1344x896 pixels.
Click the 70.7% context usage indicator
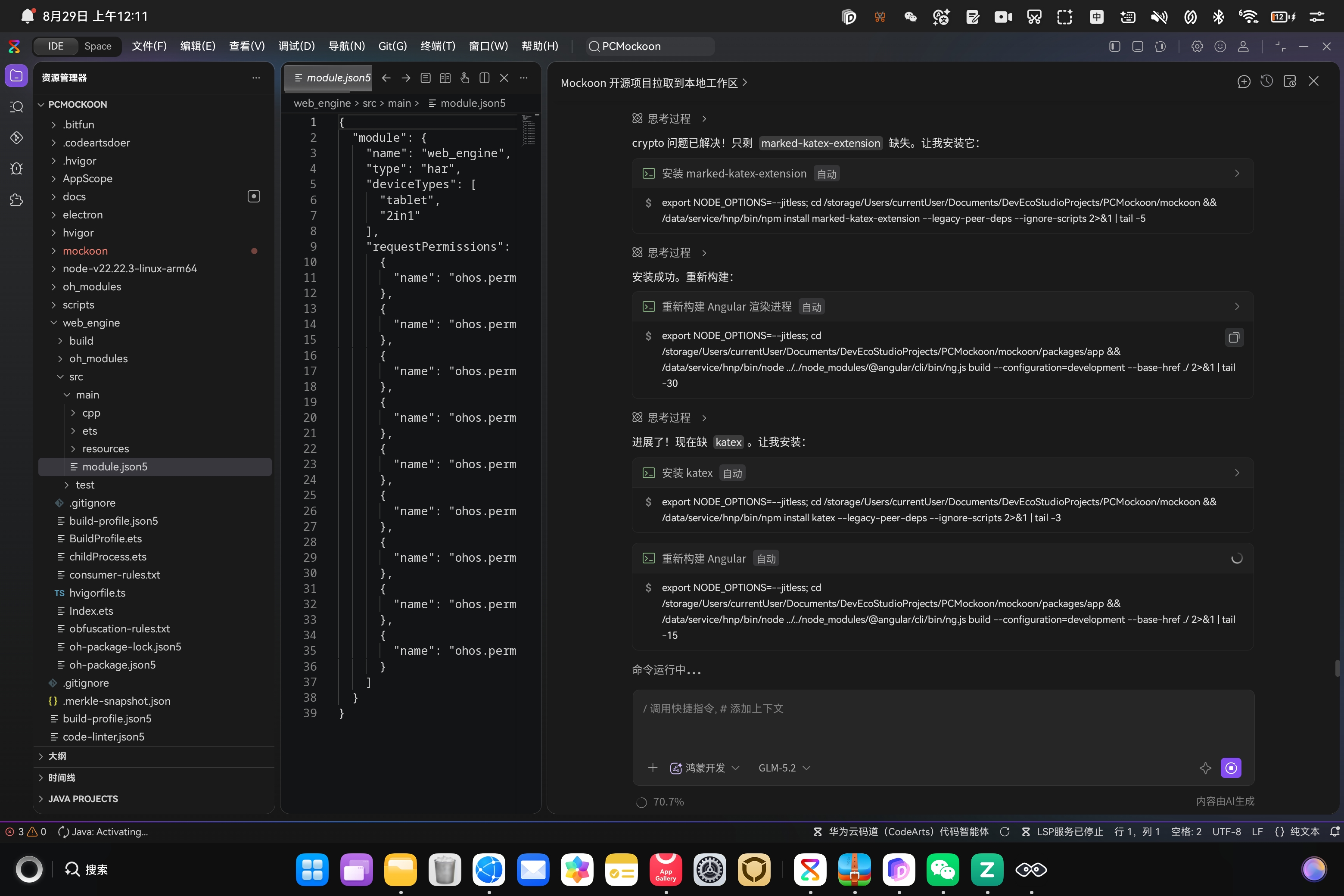click(660, 802)
